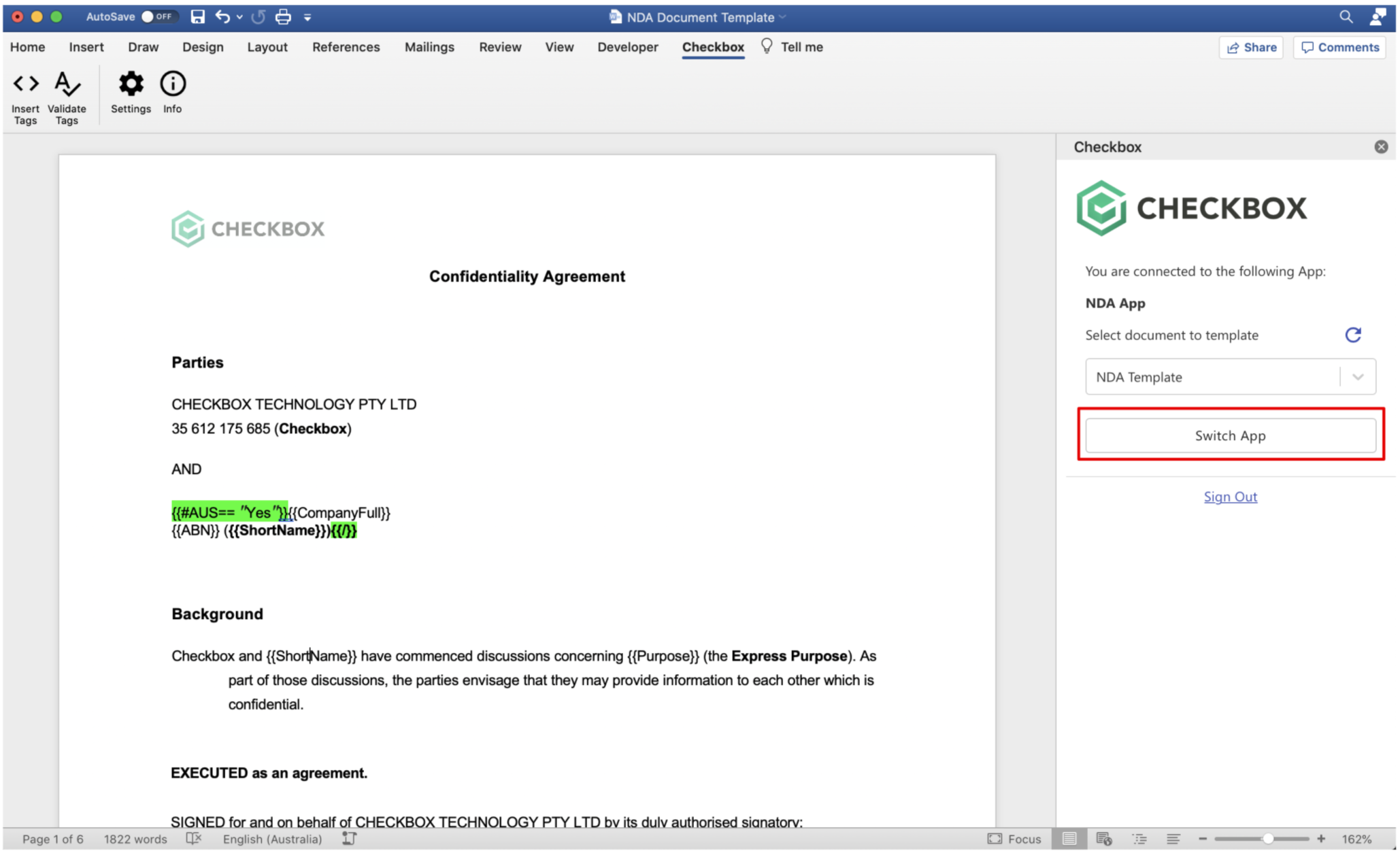Screen dimensions: 1400x853
Task: Click the Redo icon in title bar
Action: 258,17
